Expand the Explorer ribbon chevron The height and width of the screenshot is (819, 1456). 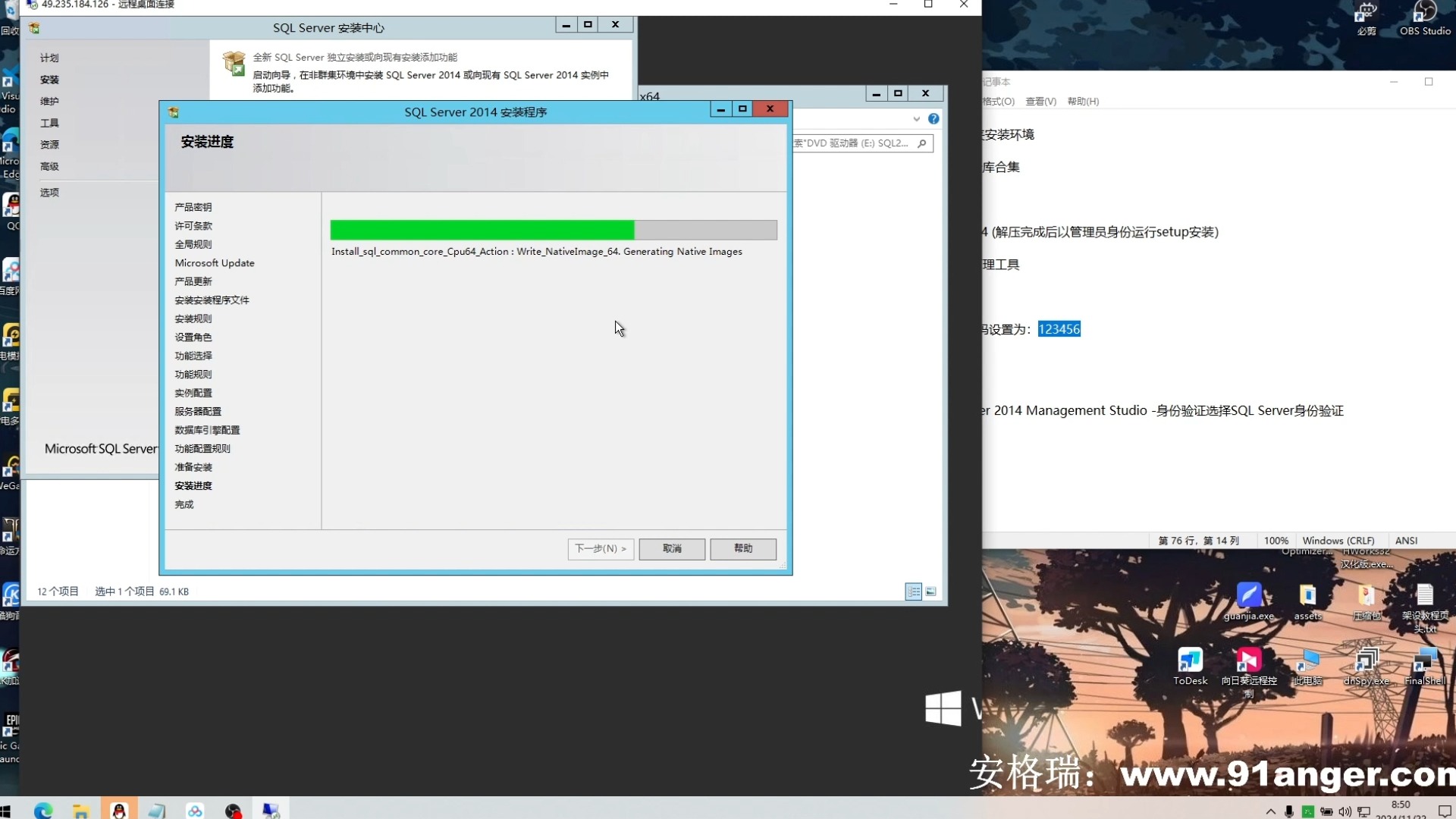[917, 119]
